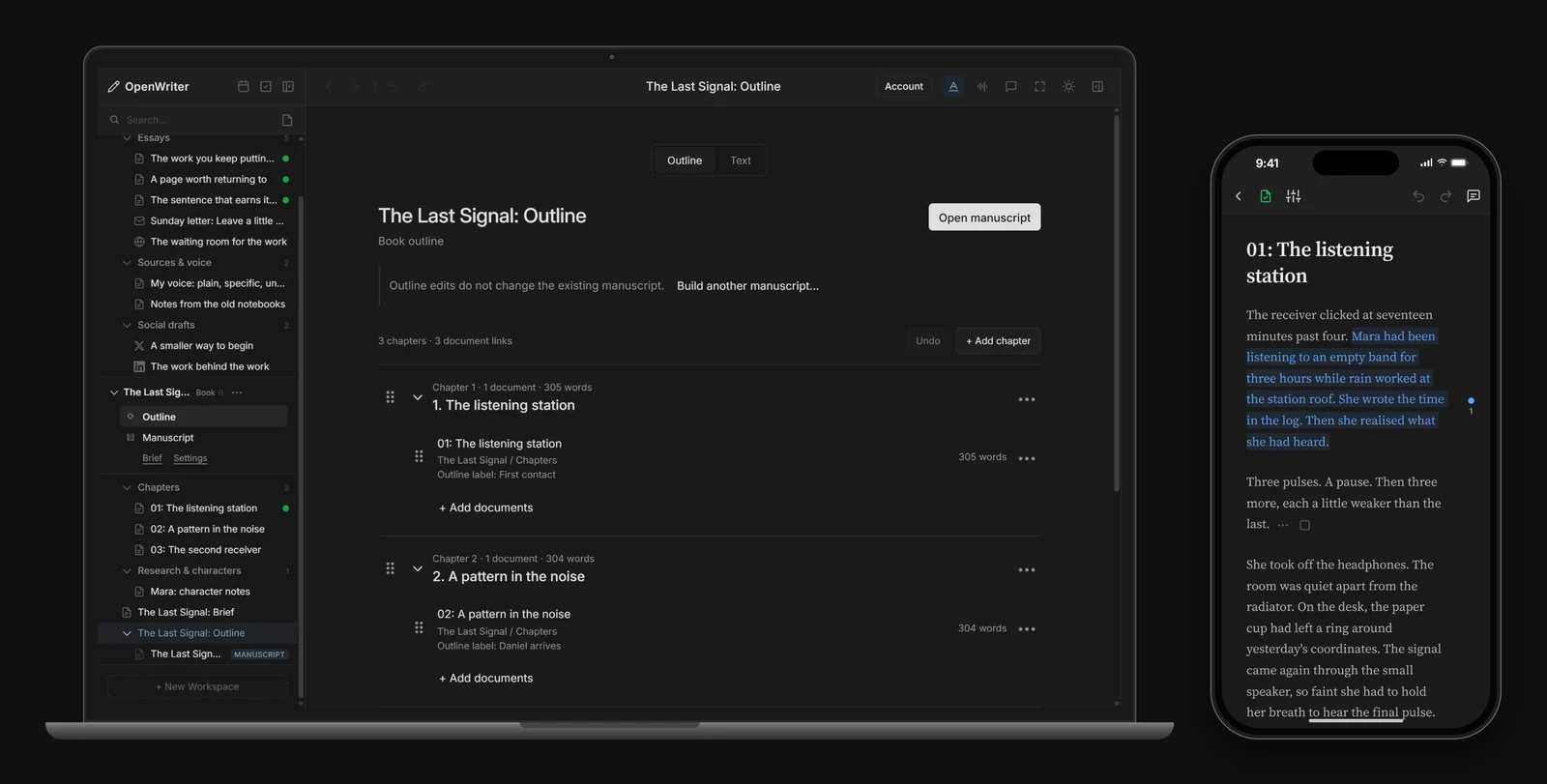Open the tasks checklist icon in sidebar header

click(266, 86)
